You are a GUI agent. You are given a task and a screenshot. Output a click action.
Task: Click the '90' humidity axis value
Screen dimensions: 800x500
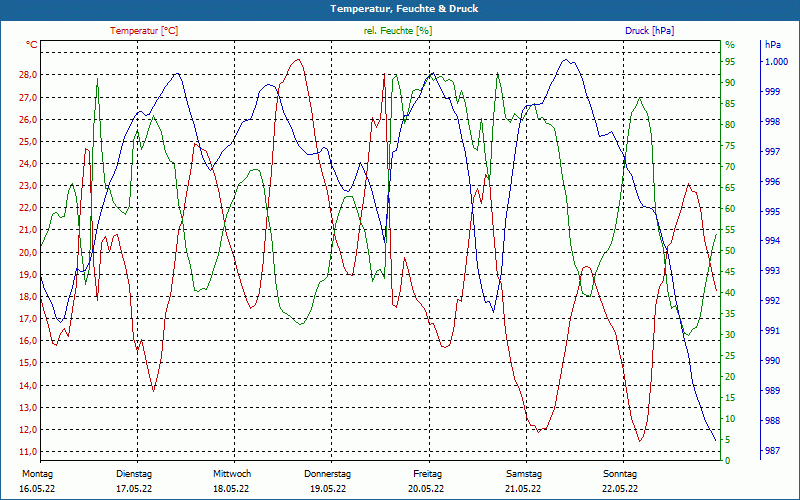tap(730, 83)
